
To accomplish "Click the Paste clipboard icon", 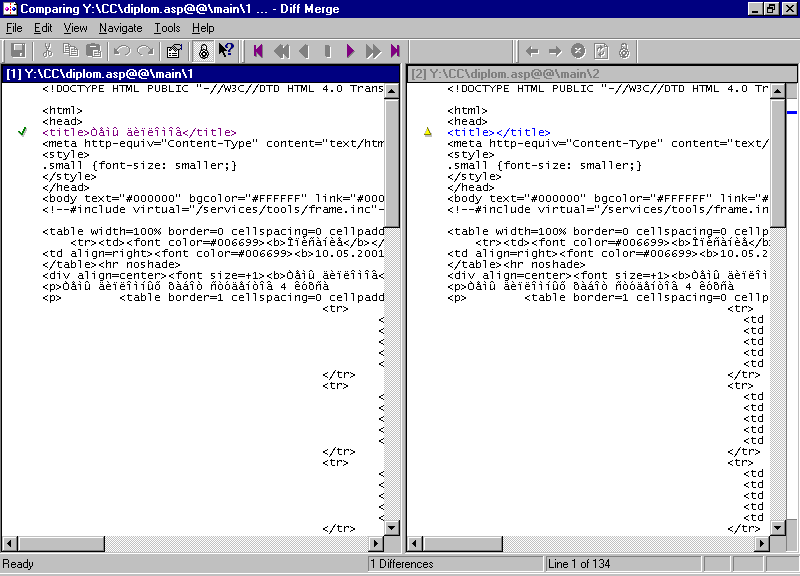I will pos(94,51).
